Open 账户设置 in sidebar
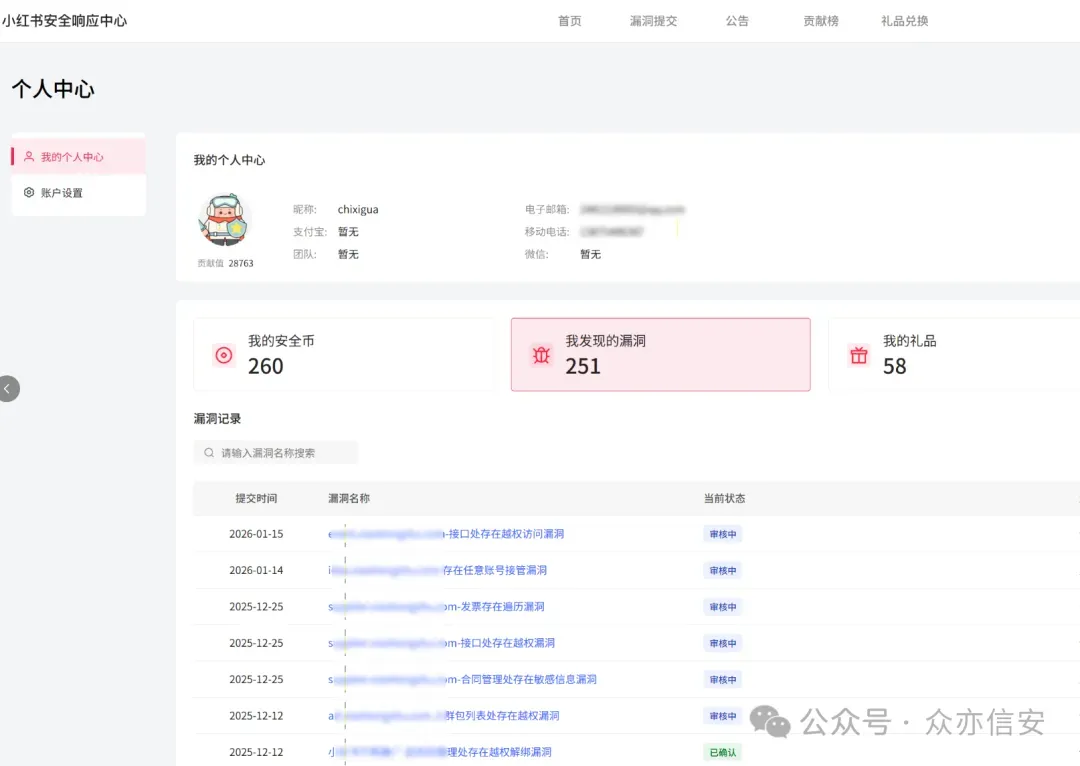1080x766 pixels. click(79, 192)
